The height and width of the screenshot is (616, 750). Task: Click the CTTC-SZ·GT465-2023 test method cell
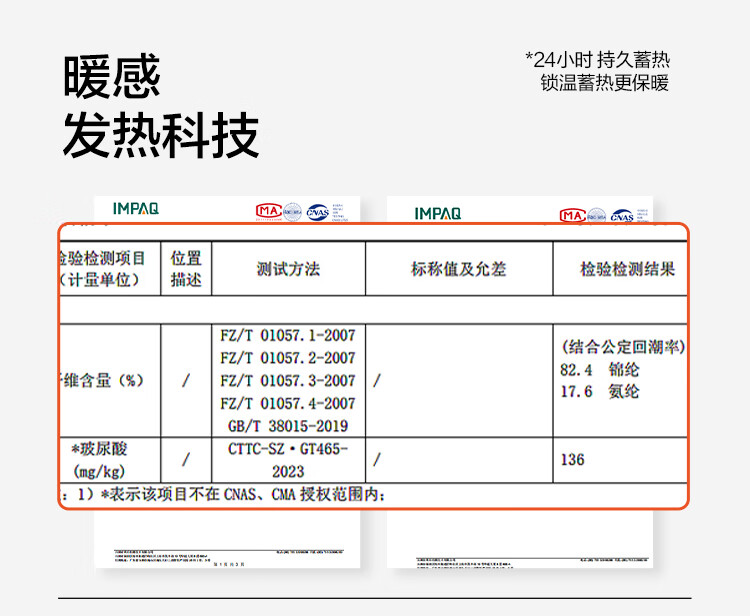[x=288, y=460]
